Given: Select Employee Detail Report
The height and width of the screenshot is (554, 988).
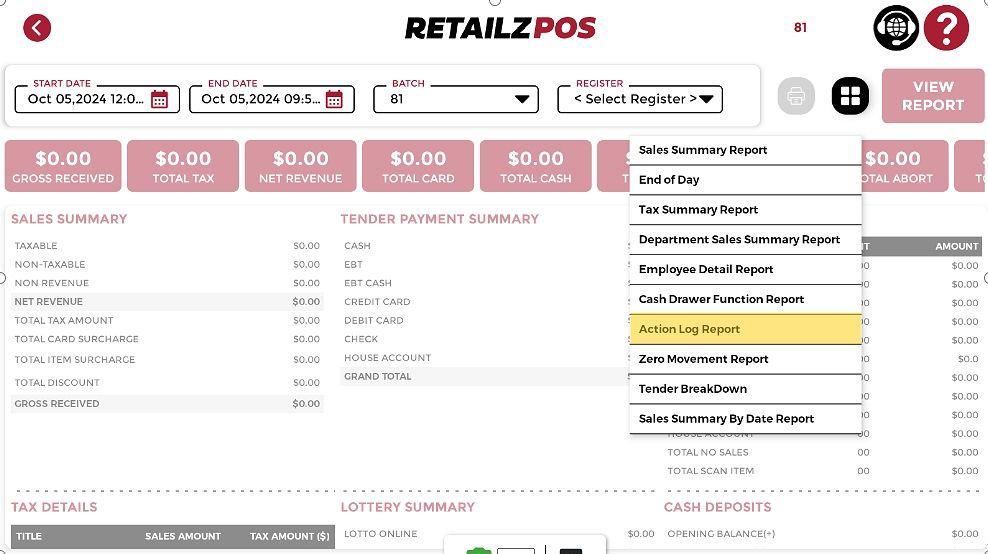Looking at the screenshot, I should point(745,269).
